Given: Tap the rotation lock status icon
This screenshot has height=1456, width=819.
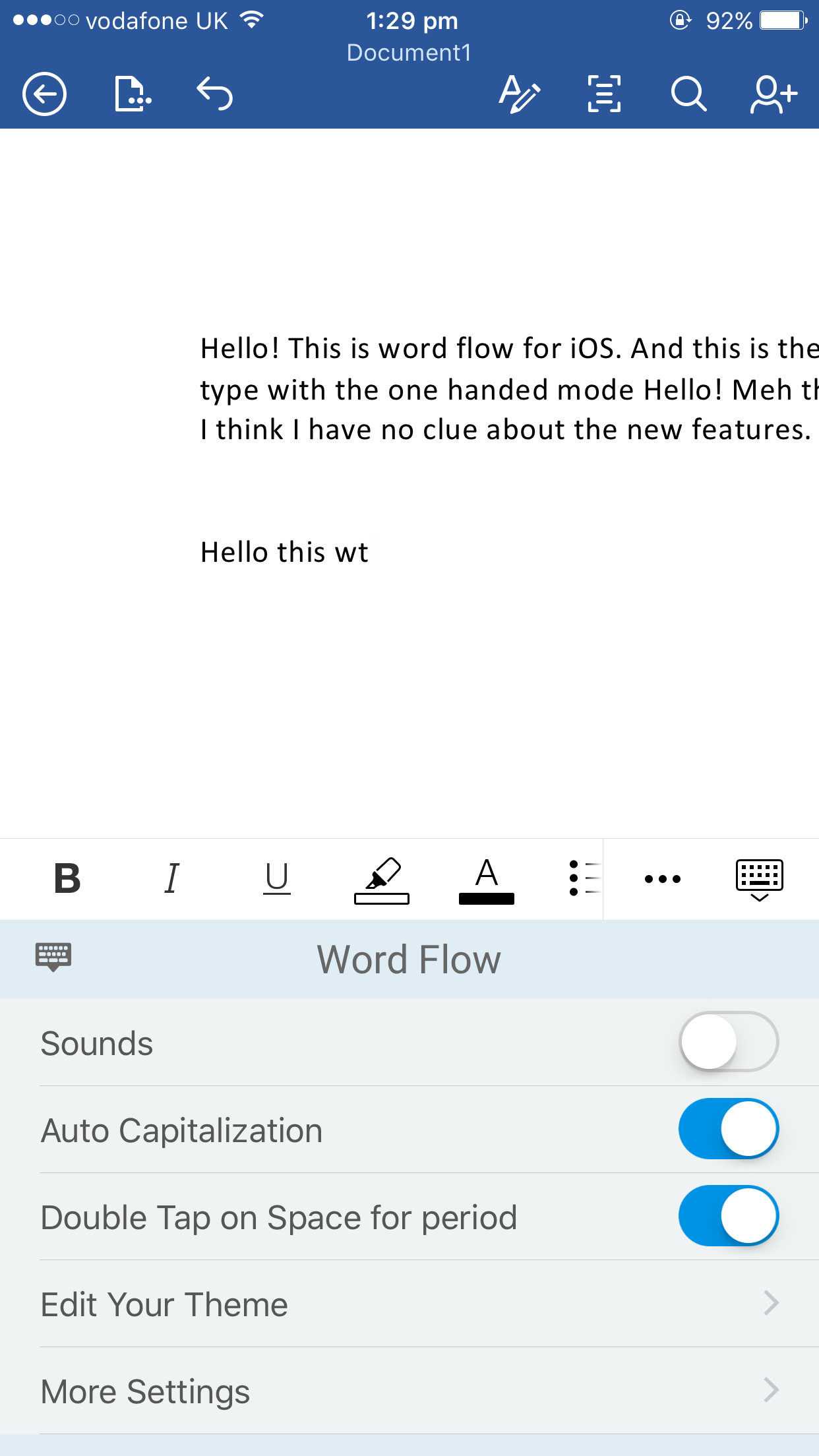Looking at the screenshot, I should point(681,20).
